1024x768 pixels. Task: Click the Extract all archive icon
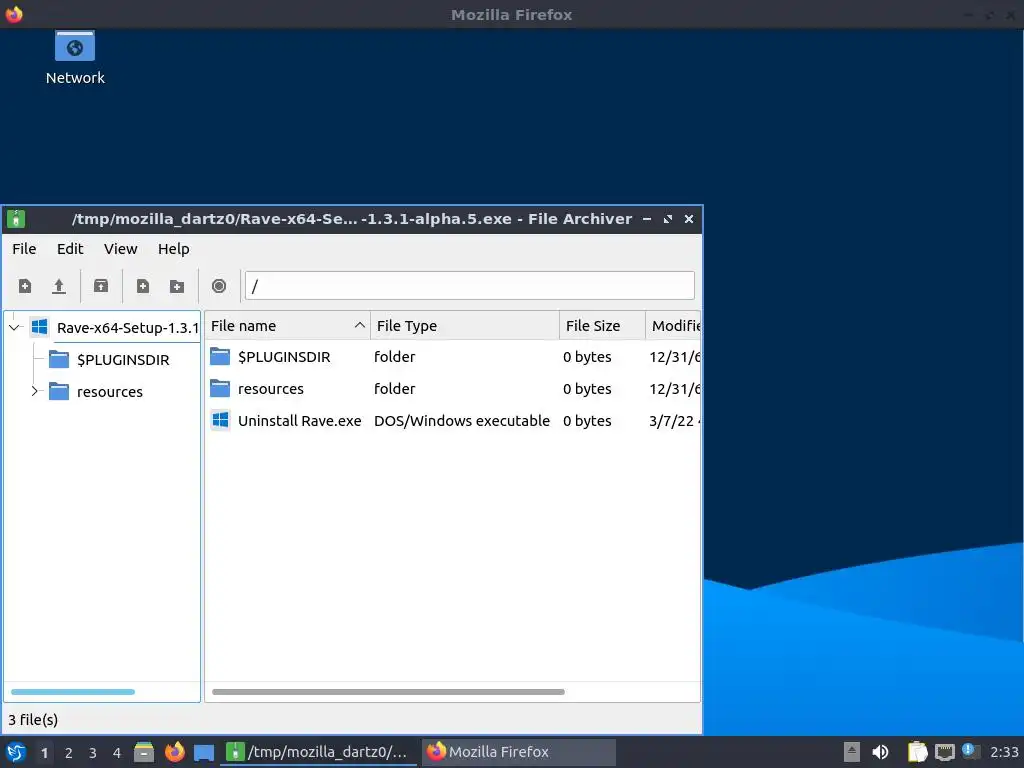point(101,286)
